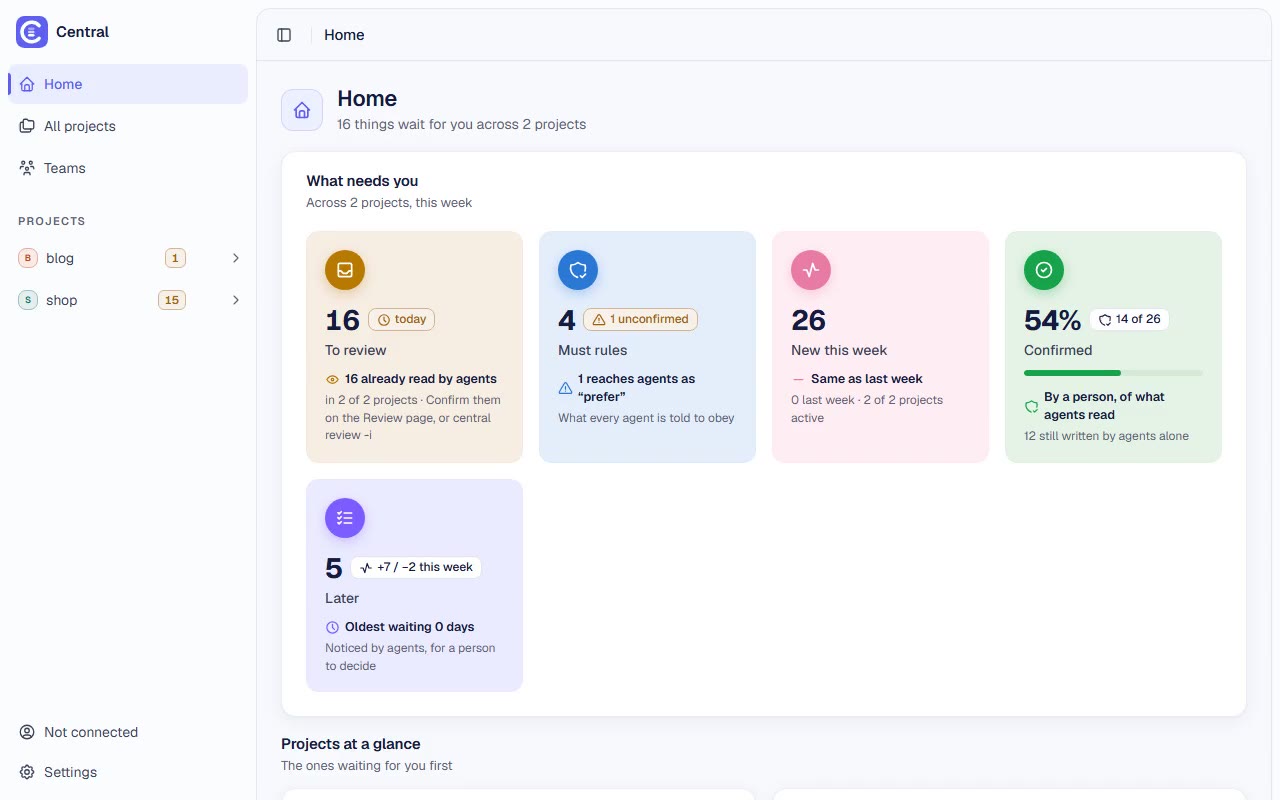Open Settings in sidebar

point(128,772)
